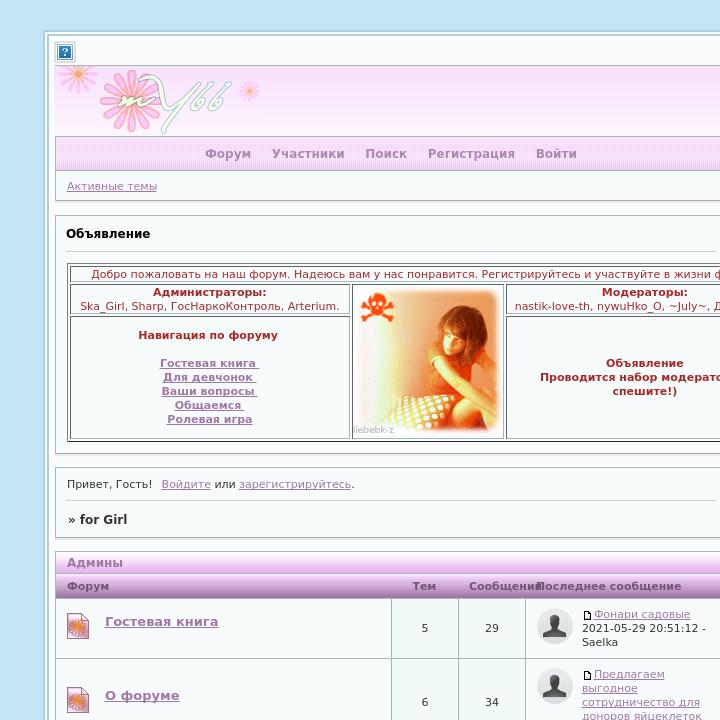720x720 pixels.
Task: Click the avatar beside Фонари садовые post
Action: click(x=555, y=626)
